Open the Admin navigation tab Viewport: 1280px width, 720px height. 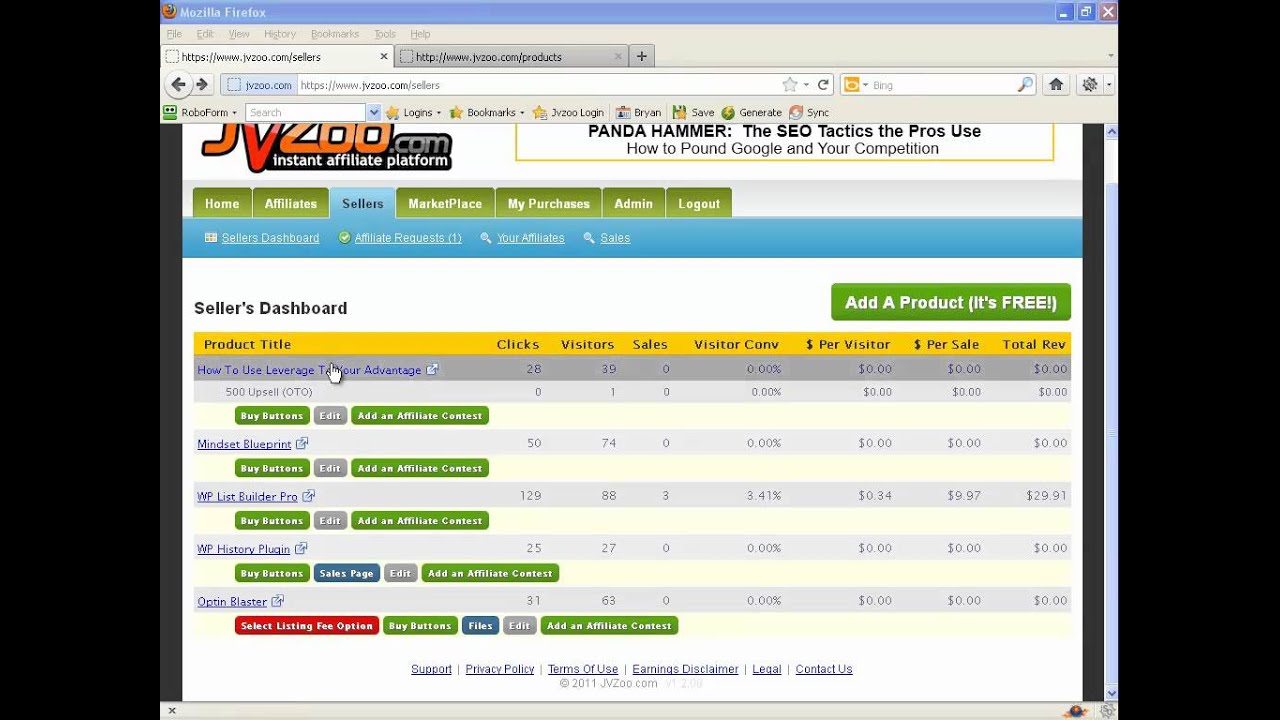(x=633, y=203)
